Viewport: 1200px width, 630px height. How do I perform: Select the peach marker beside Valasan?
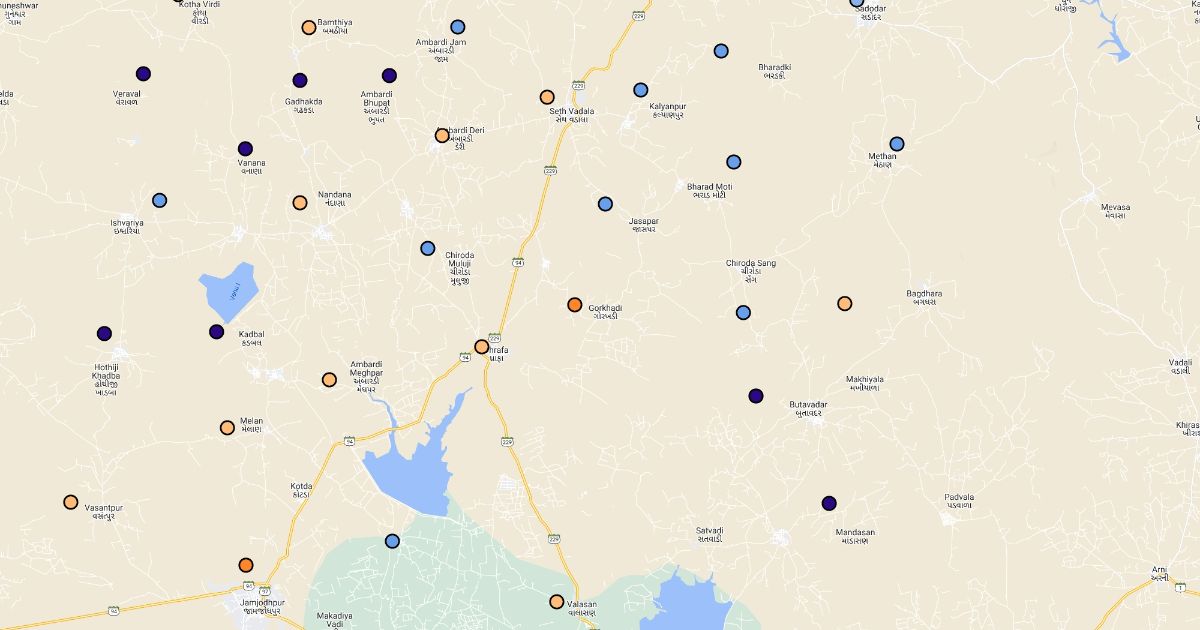[557, 602]
